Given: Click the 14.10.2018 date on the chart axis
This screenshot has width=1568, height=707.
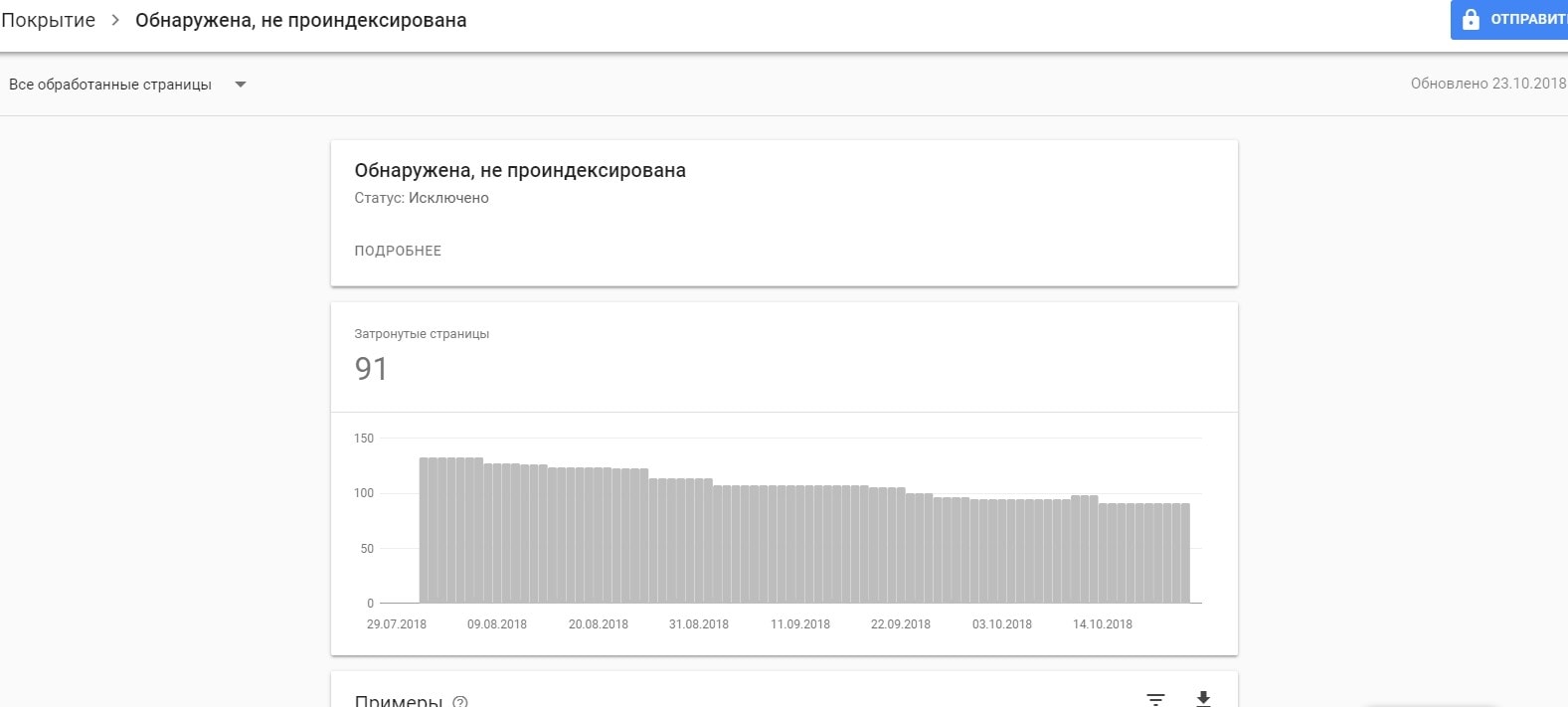Looking at the screenshot, I should tap(1103, 624).
